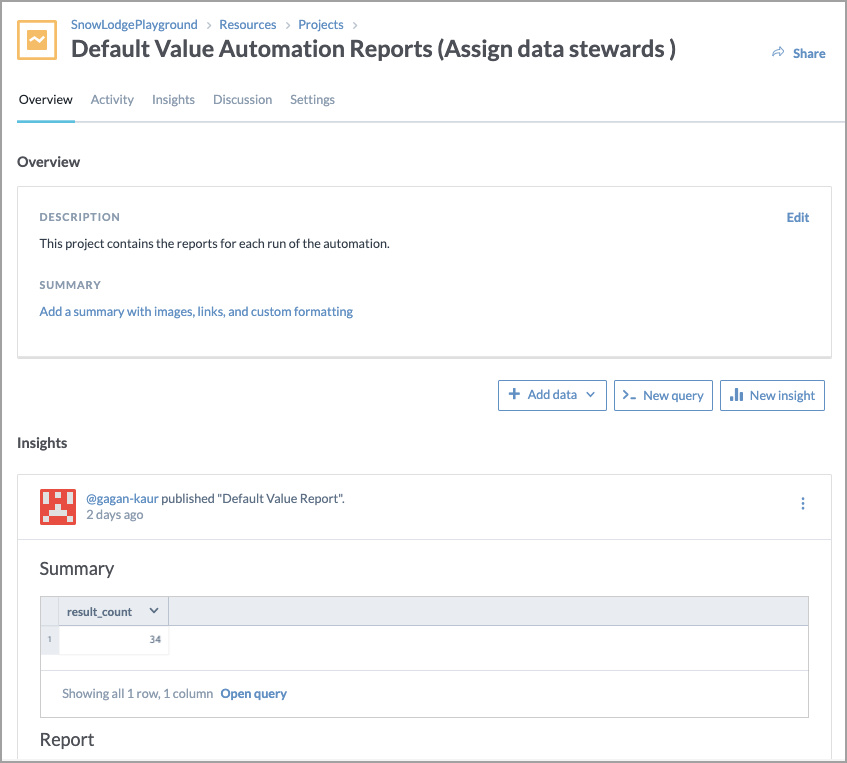Go to the Discussion tab
The width and height of the screenshot is (847, 763).
(242, 100)
